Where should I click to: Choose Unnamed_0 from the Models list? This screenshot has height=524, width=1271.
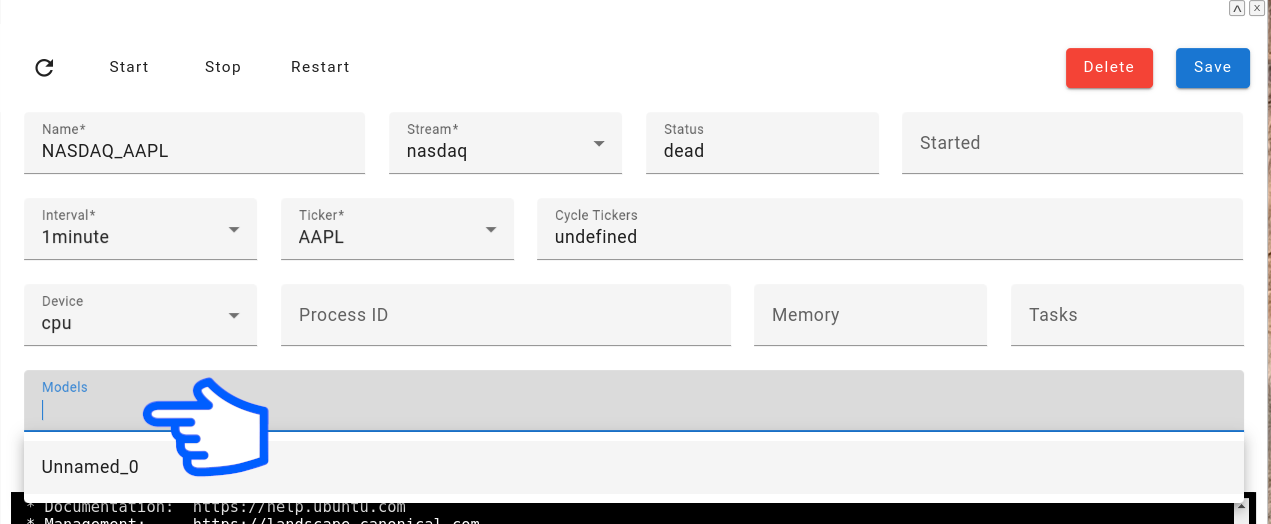[90, 467]
